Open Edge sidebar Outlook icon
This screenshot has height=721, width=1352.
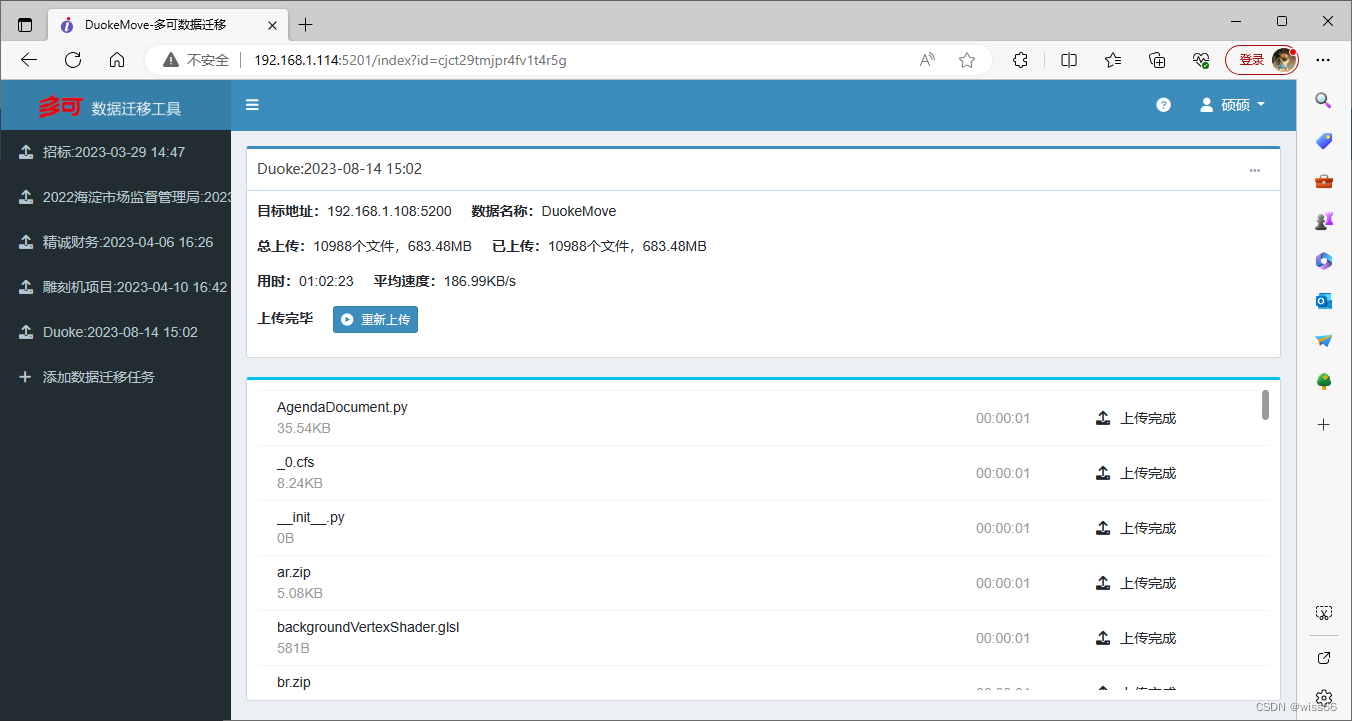[1323, 301]
